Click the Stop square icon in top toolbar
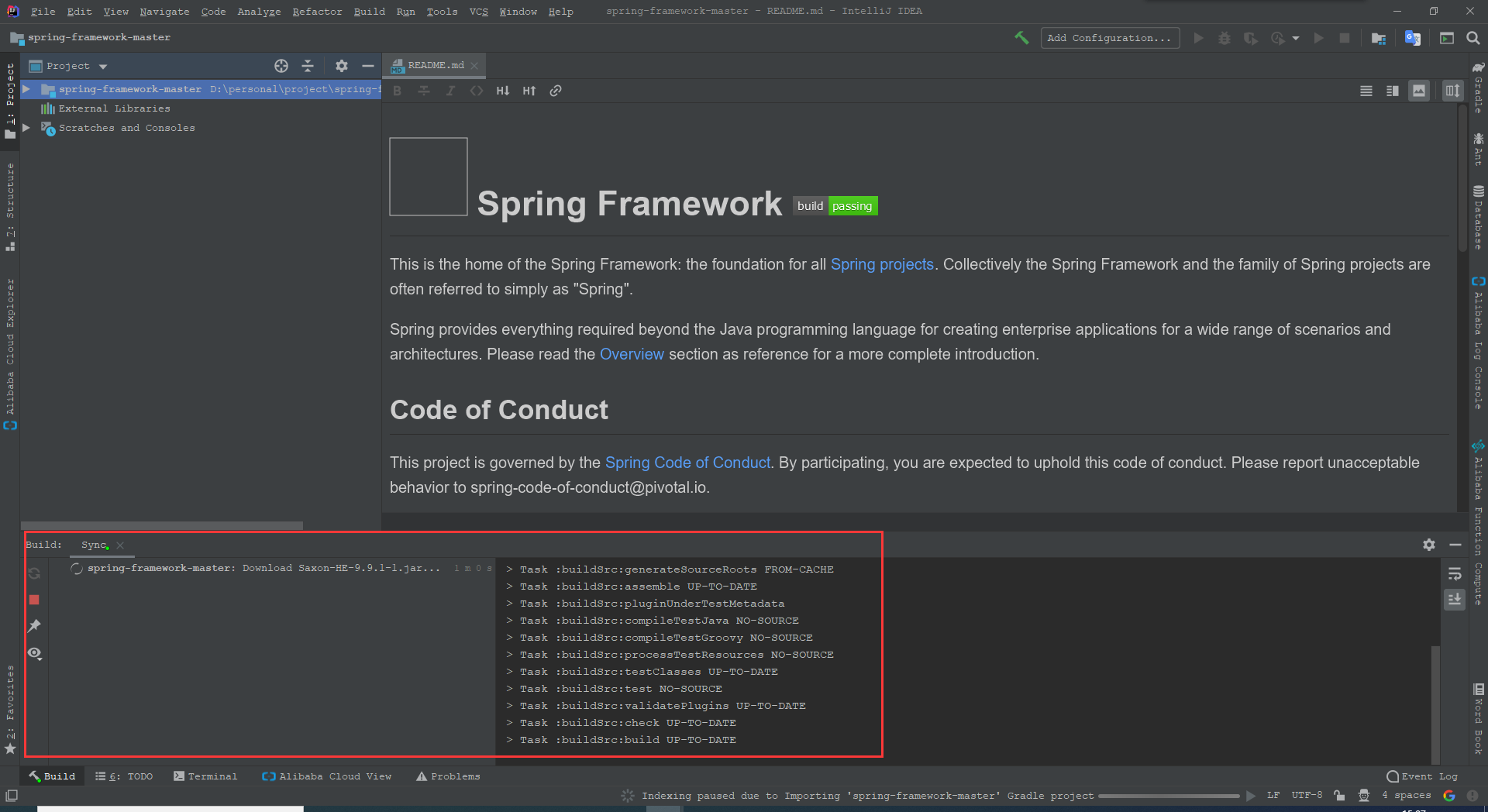1488x812 pixels. [x=1345, y=38]
